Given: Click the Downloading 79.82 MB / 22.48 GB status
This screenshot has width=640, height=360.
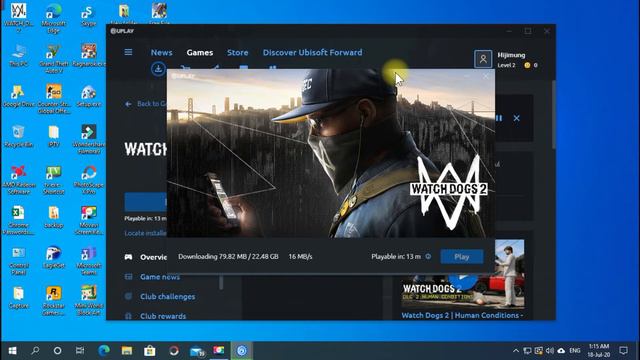Looking at the screenshot, I should 228,256.
